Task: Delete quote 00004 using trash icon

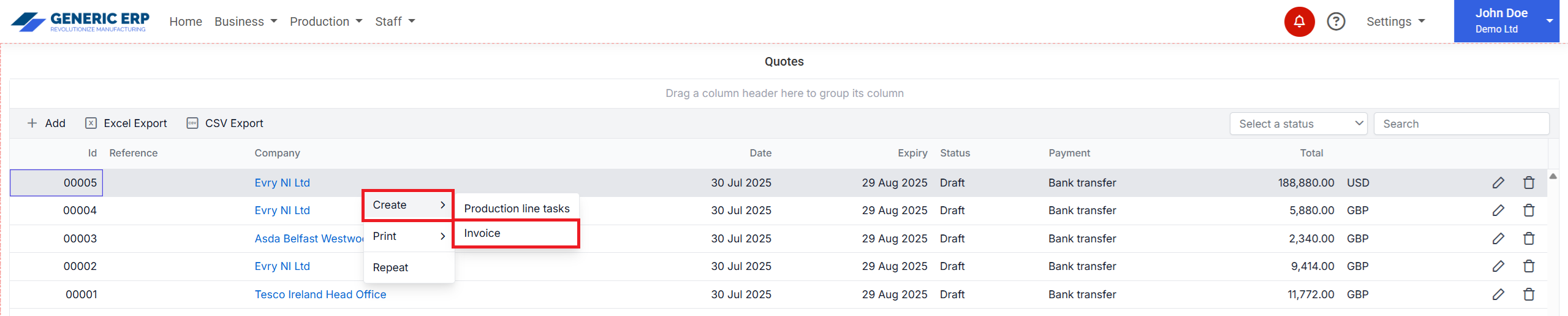Action: 1528,210
